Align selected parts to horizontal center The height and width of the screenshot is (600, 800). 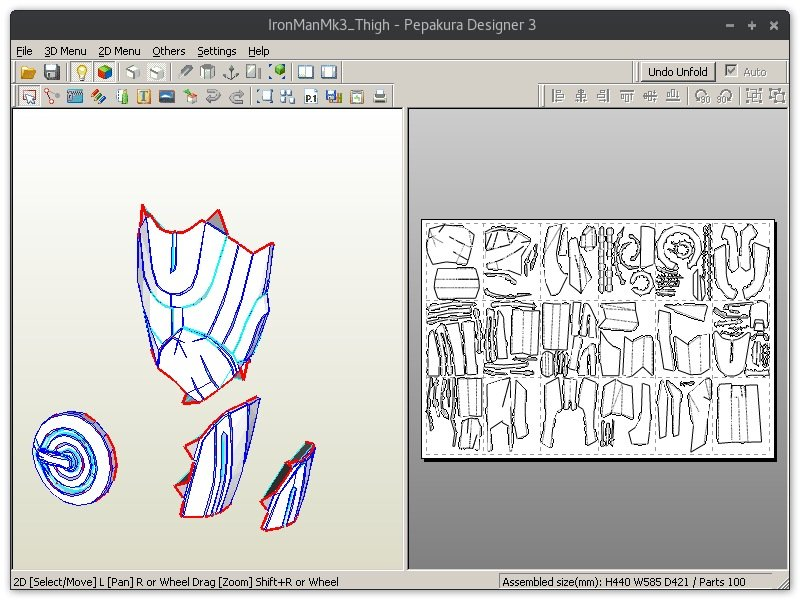click(581, 96)
